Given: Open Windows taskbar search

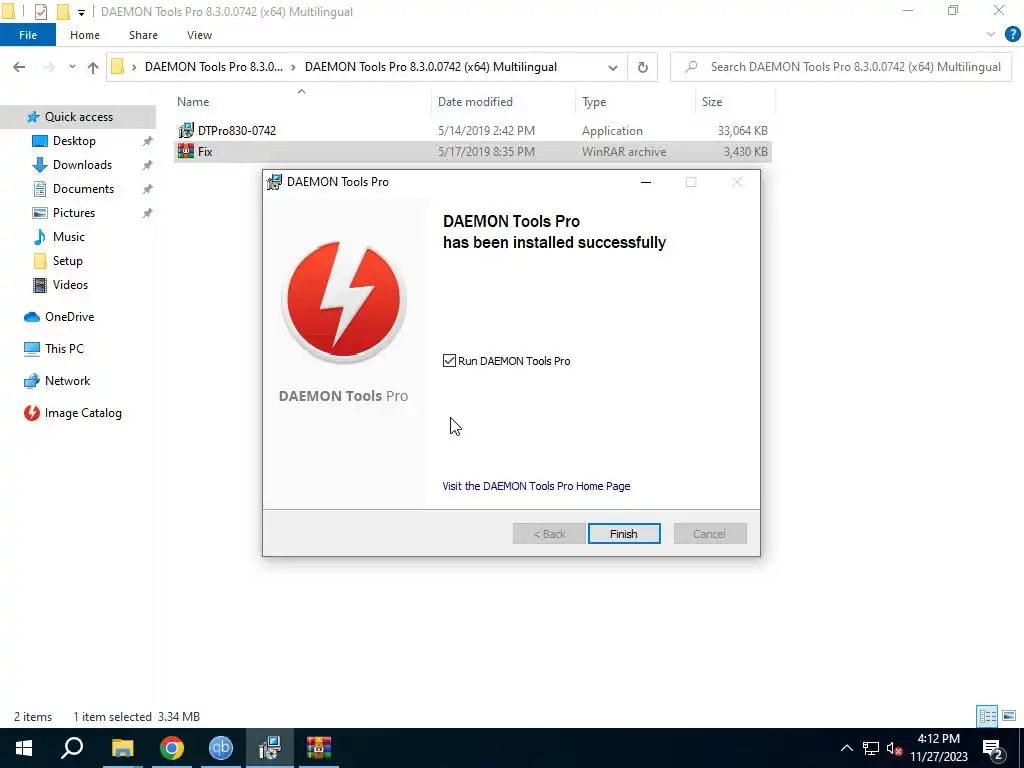Looking at the screenshot, I should [72, 748].
